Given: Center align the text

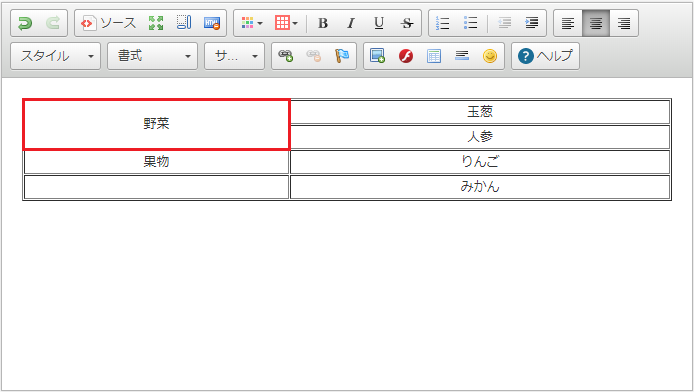Looking at the screenshot, I should click(x=596, y=23).
